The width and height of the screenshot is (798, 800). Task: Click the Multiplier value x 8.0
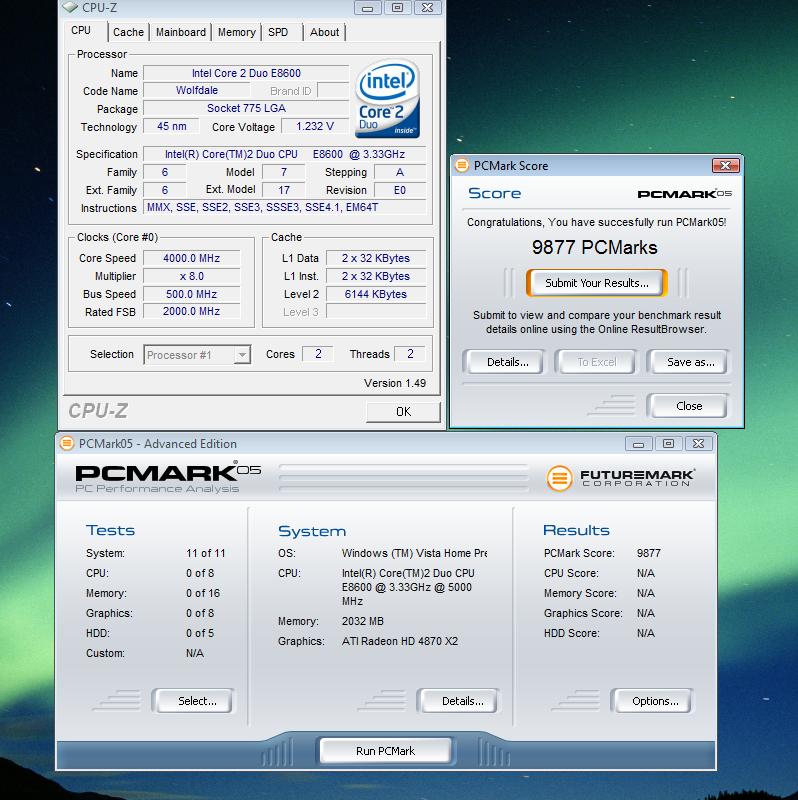(191, 276)
